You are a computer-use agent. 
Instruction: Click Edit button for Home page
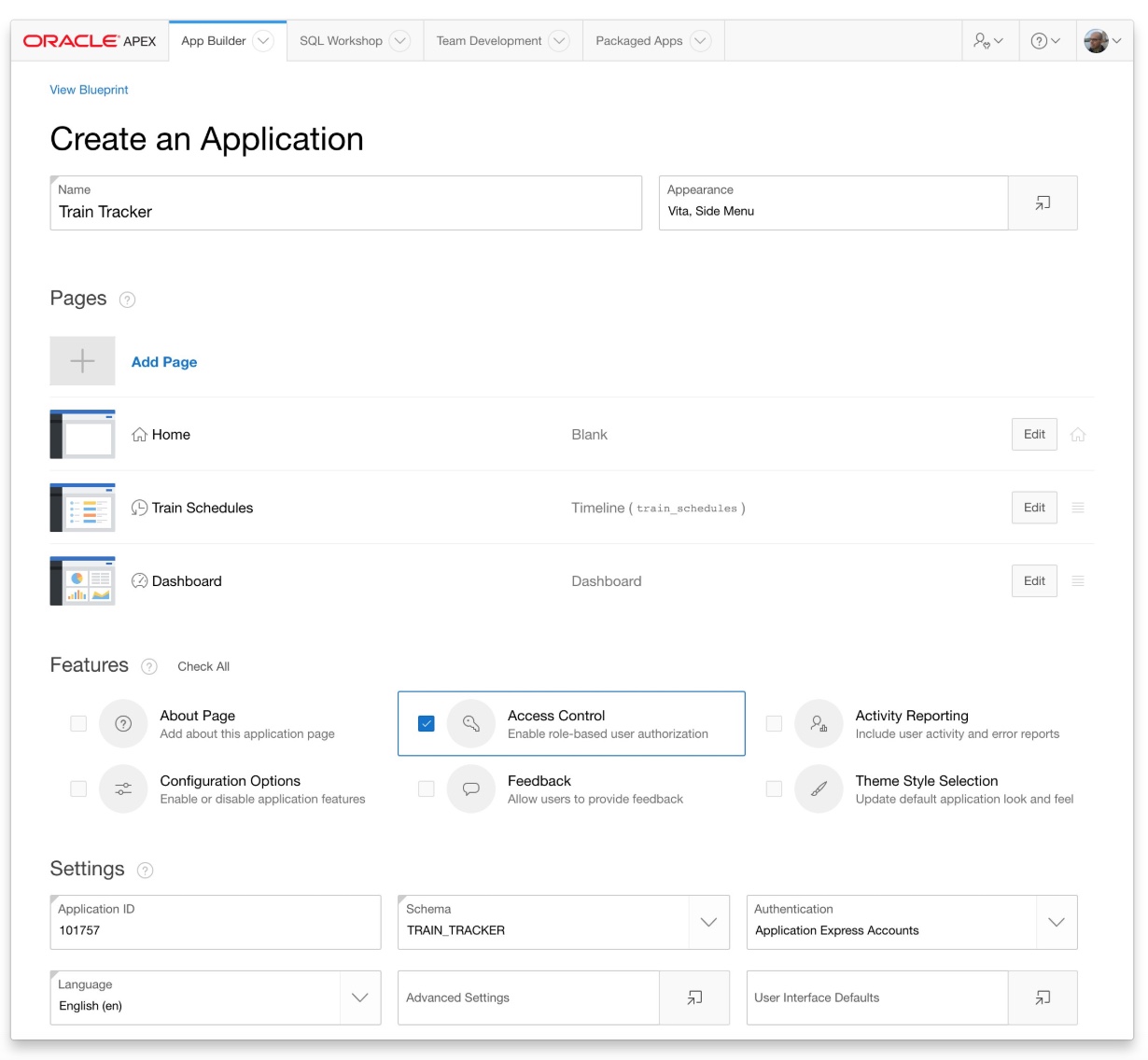click(x=1034, y=434)
